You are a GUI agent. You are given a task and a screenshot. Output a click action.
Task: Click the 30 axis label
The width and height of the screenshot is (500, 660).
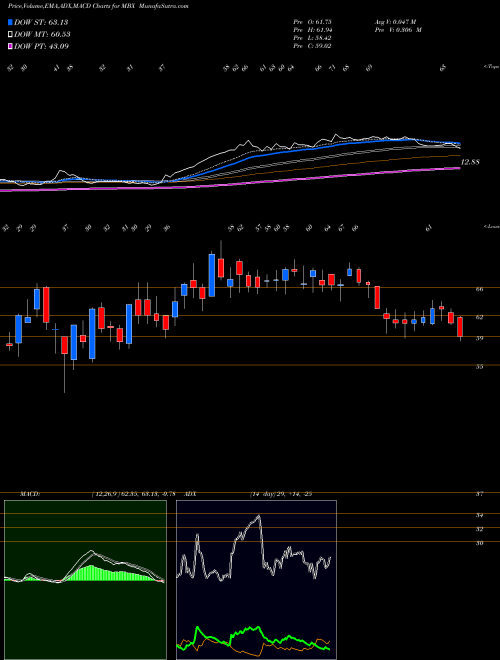pos(479,543)
